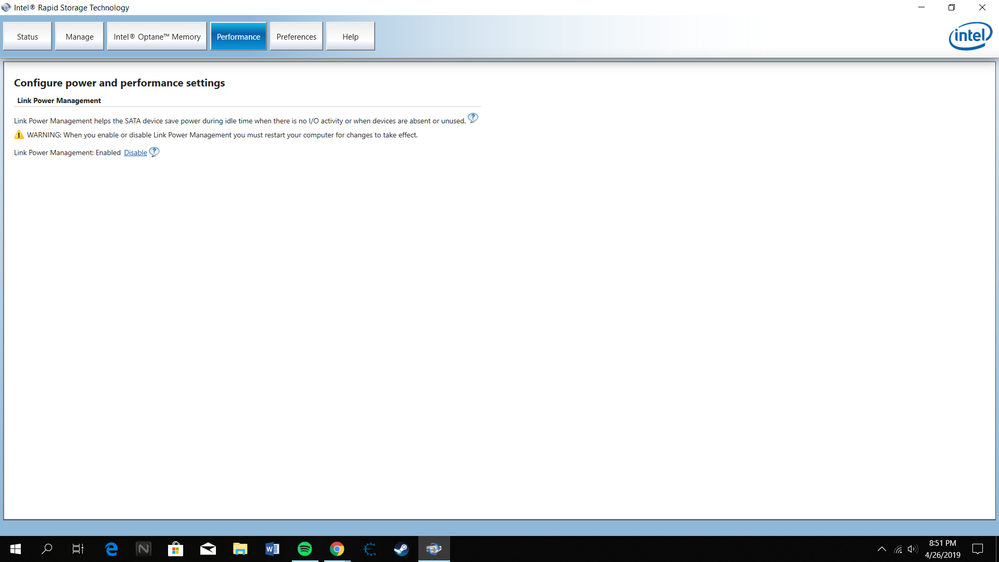
Task: Select the Performance tab
Action: (x=238, y=36)
